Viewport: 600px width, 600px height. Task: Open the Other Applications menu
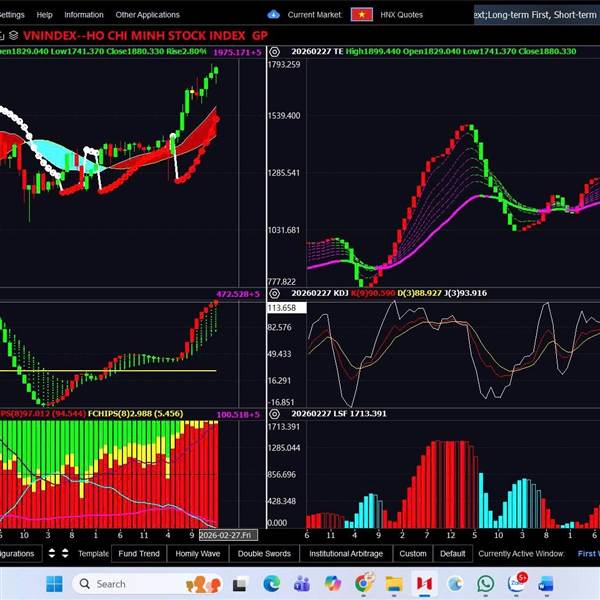(148, 15)
